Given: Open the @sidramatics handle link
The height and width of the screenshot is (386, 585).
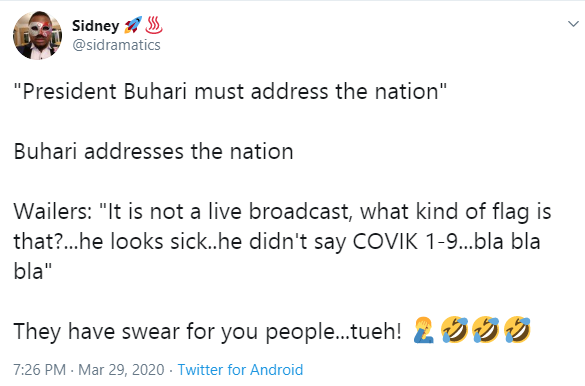Looking at the screenshot, I should pos(116,45).
